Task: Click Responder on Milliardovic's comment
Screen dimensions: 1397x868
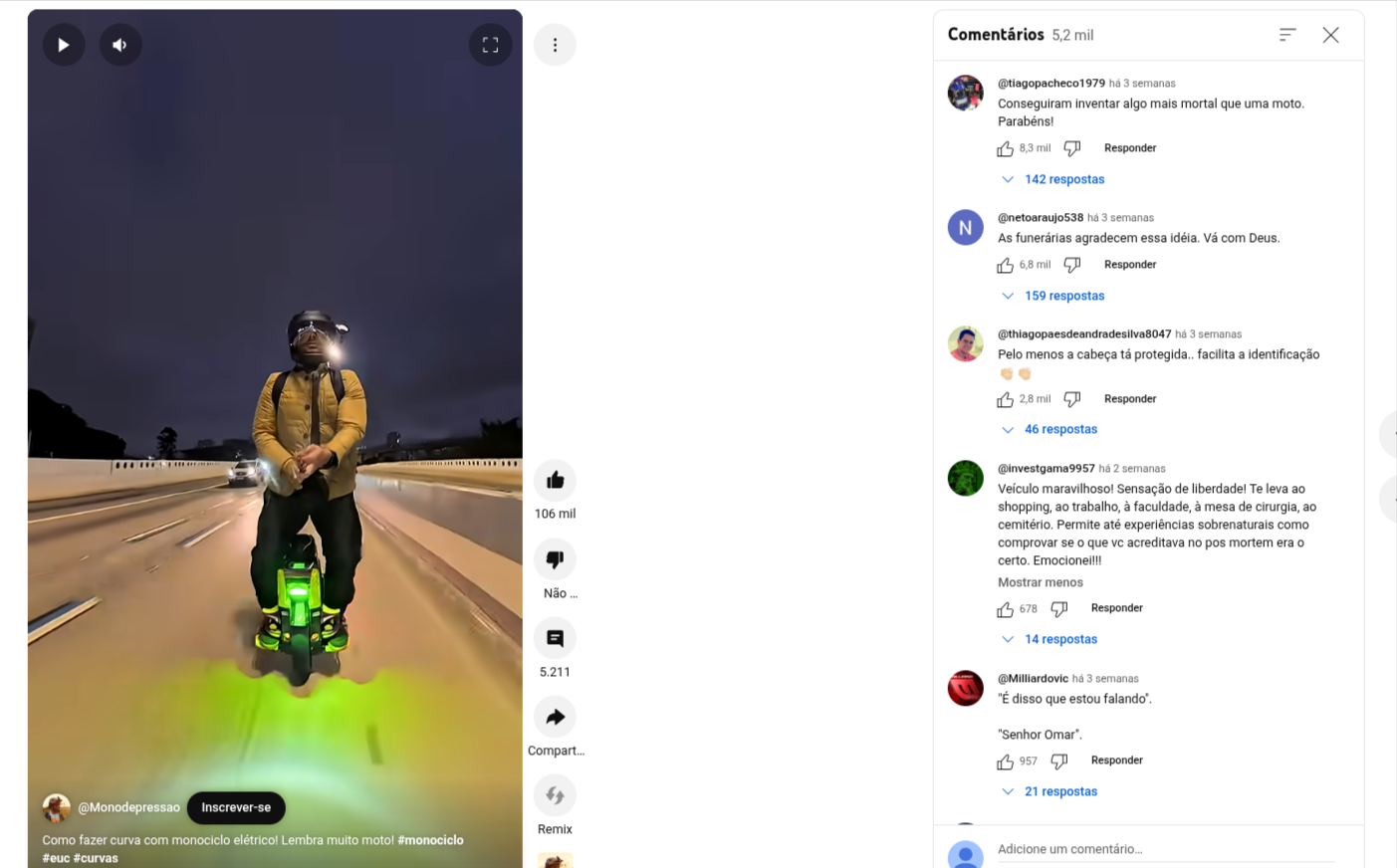Action: tap(1116, 760)
